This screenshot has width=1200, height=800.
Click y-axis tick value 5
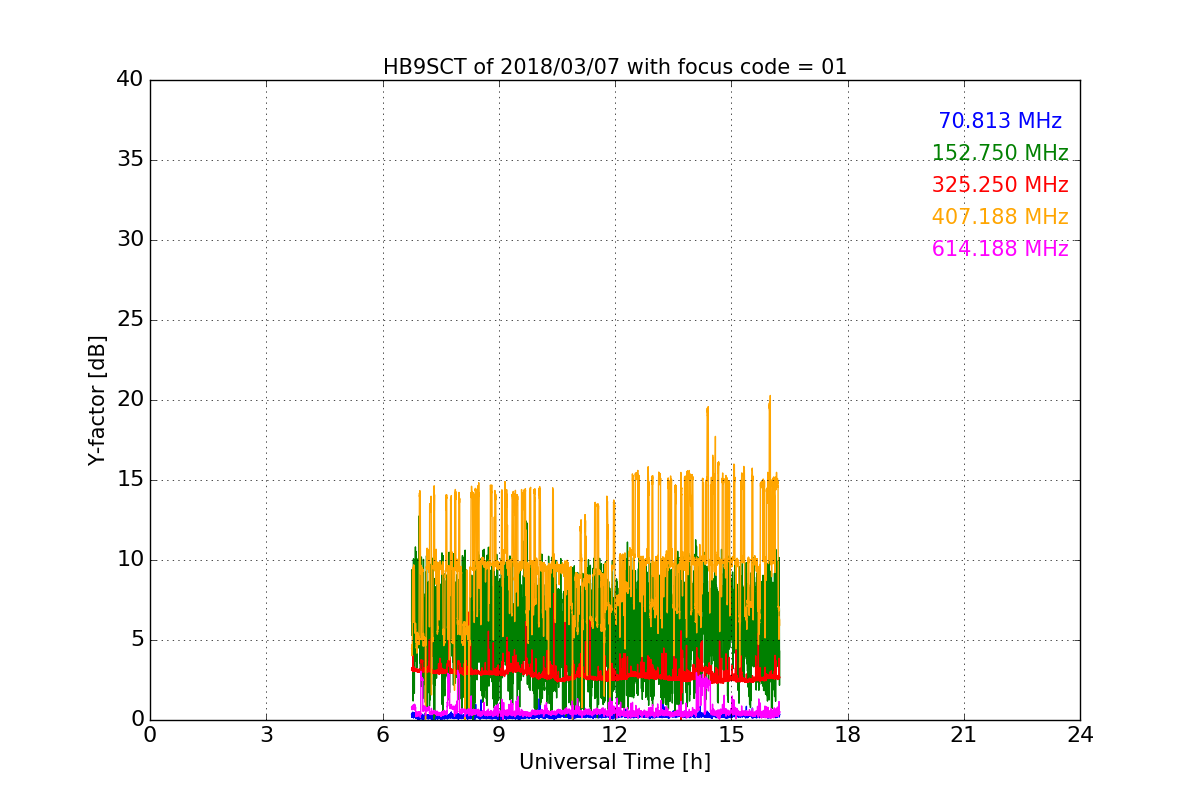136,640
